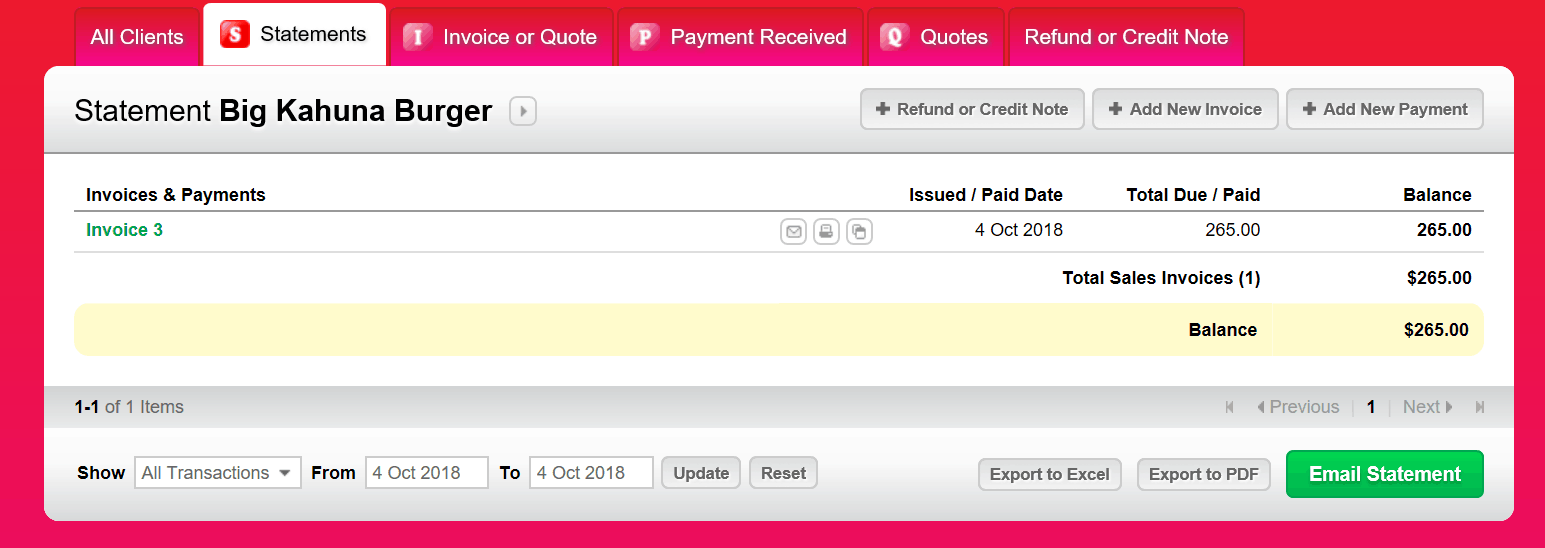The image size is (1545, 548).
Task: Open Refund or Credit Note tab
Action: coord(1127,37)
